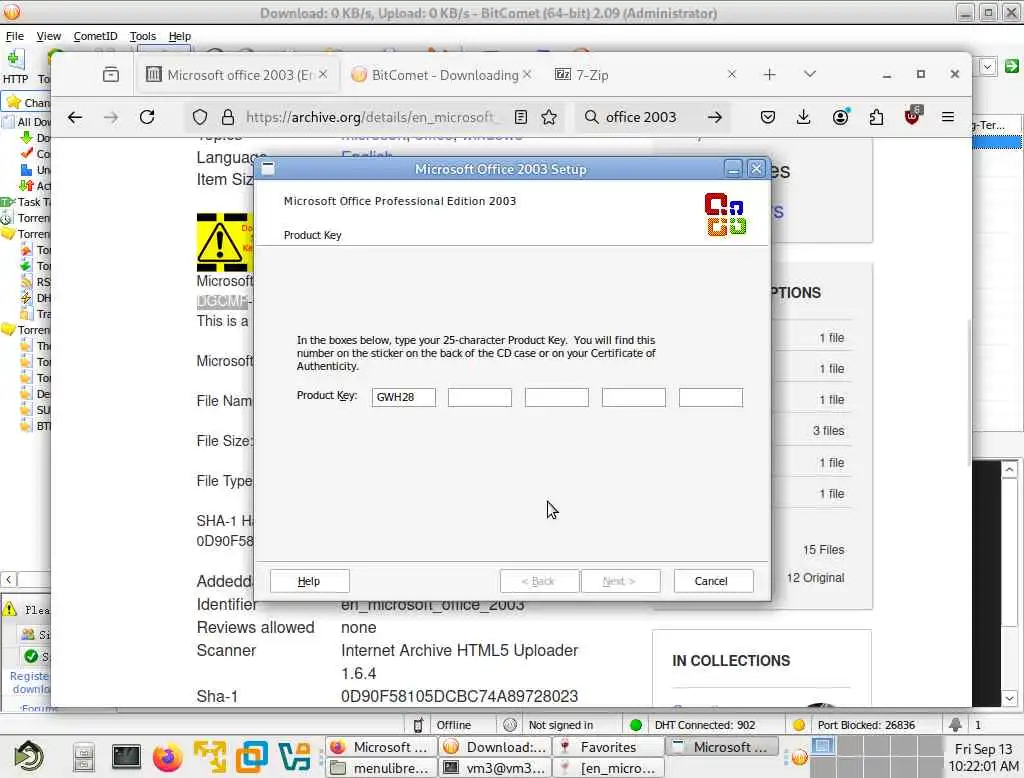The image size is (1024, 778).
Task: Open BitComet View menu
Action: (48, 36)
